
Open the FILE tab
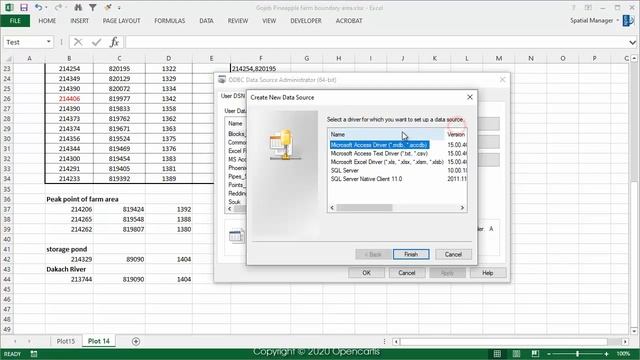[x=15, y=20]
